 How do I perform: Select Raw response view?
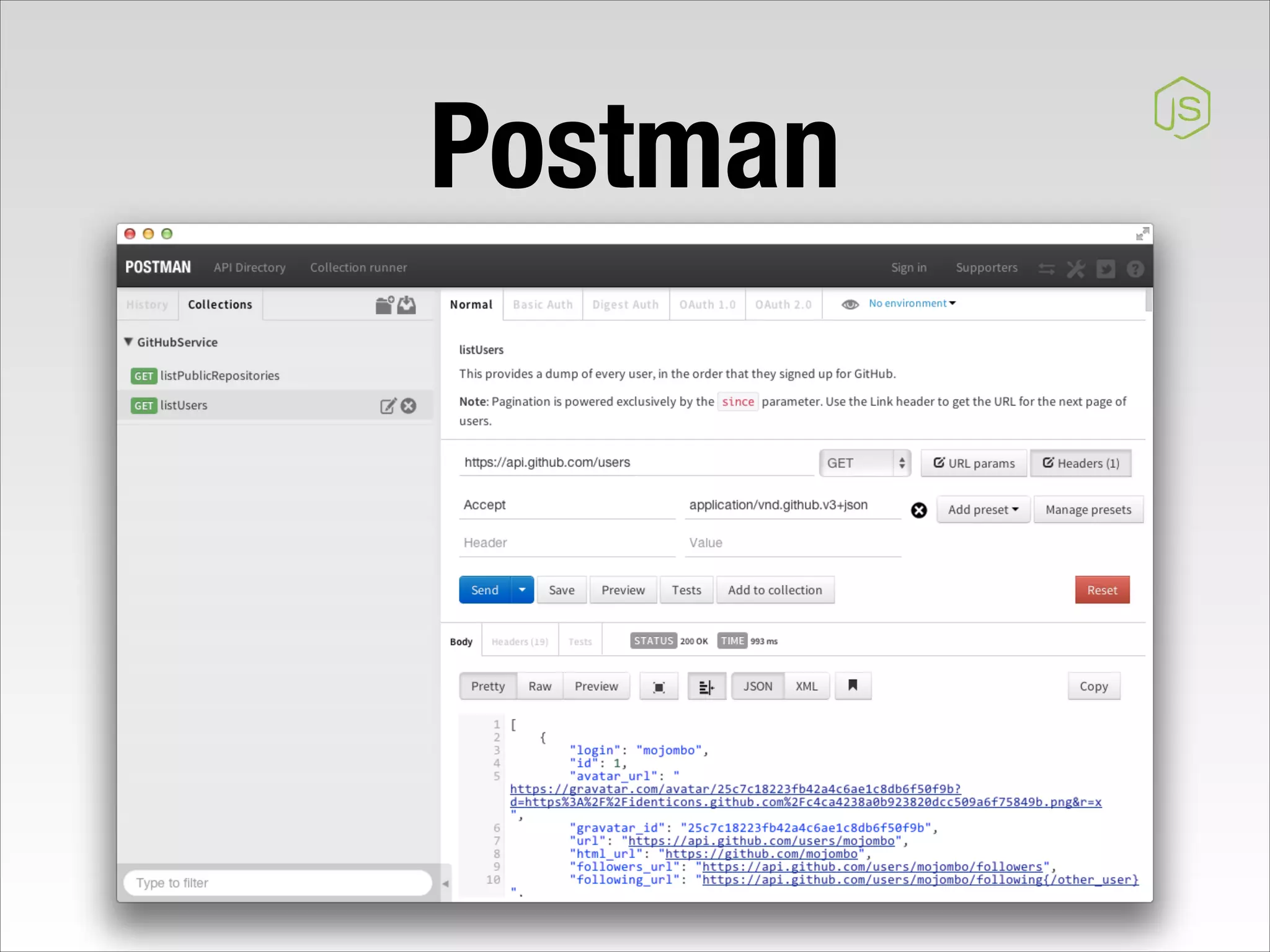(540, 686)
